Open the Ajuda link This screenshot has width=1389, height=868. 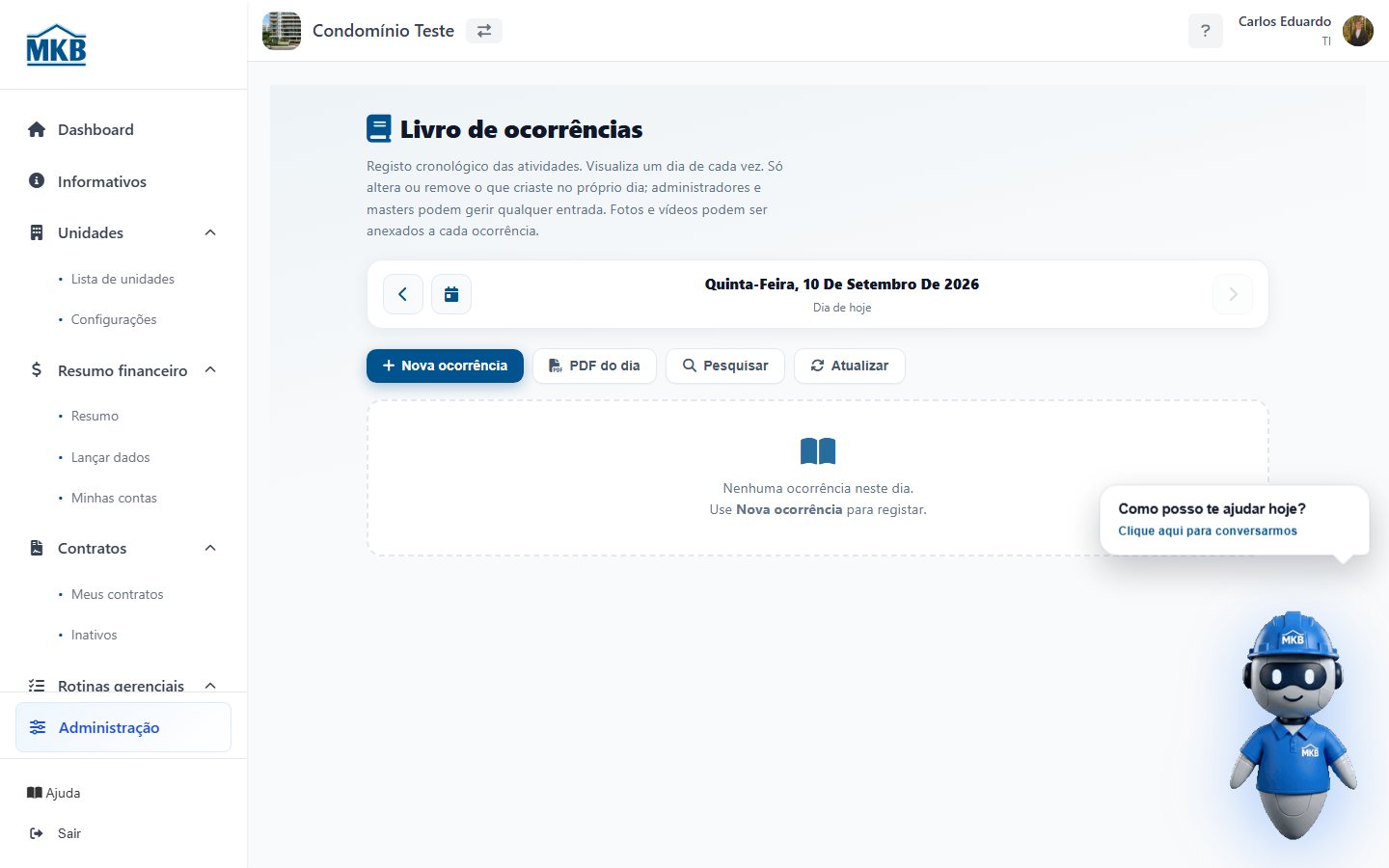click(54, 793)
